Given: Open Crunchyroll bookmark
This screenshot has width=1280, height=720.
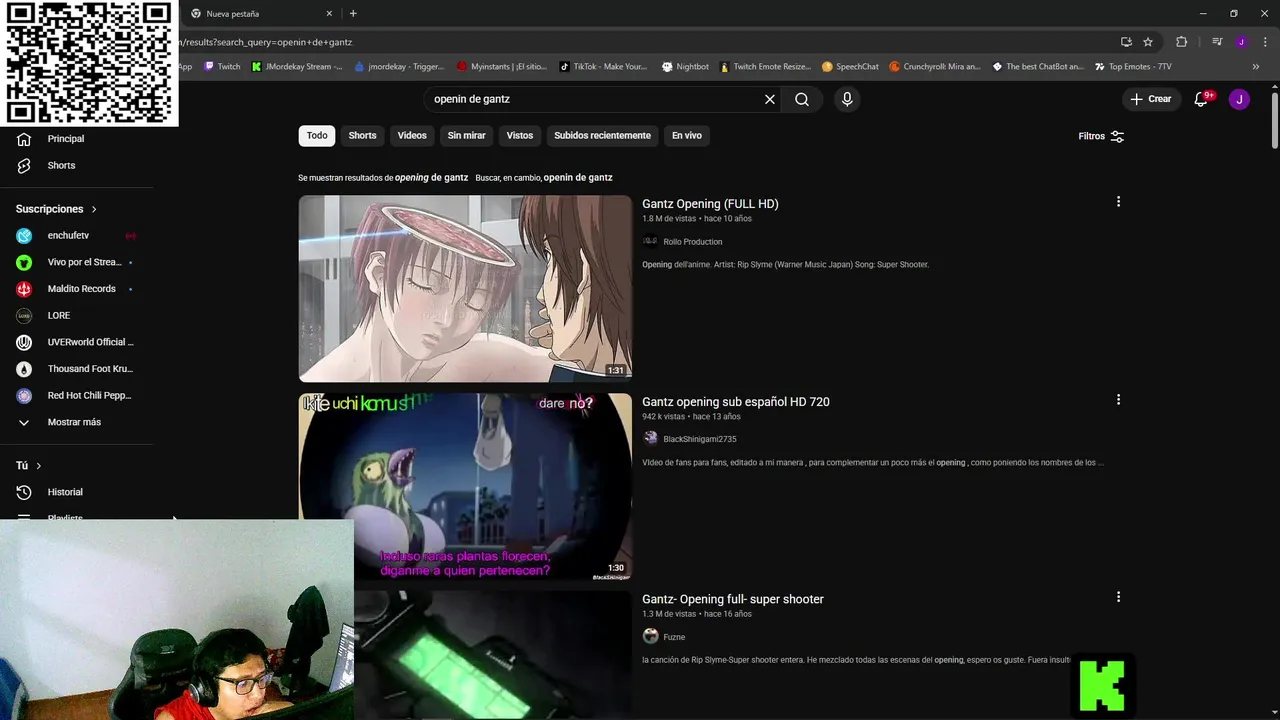Looking at the screenshot, I should (936, 67).
